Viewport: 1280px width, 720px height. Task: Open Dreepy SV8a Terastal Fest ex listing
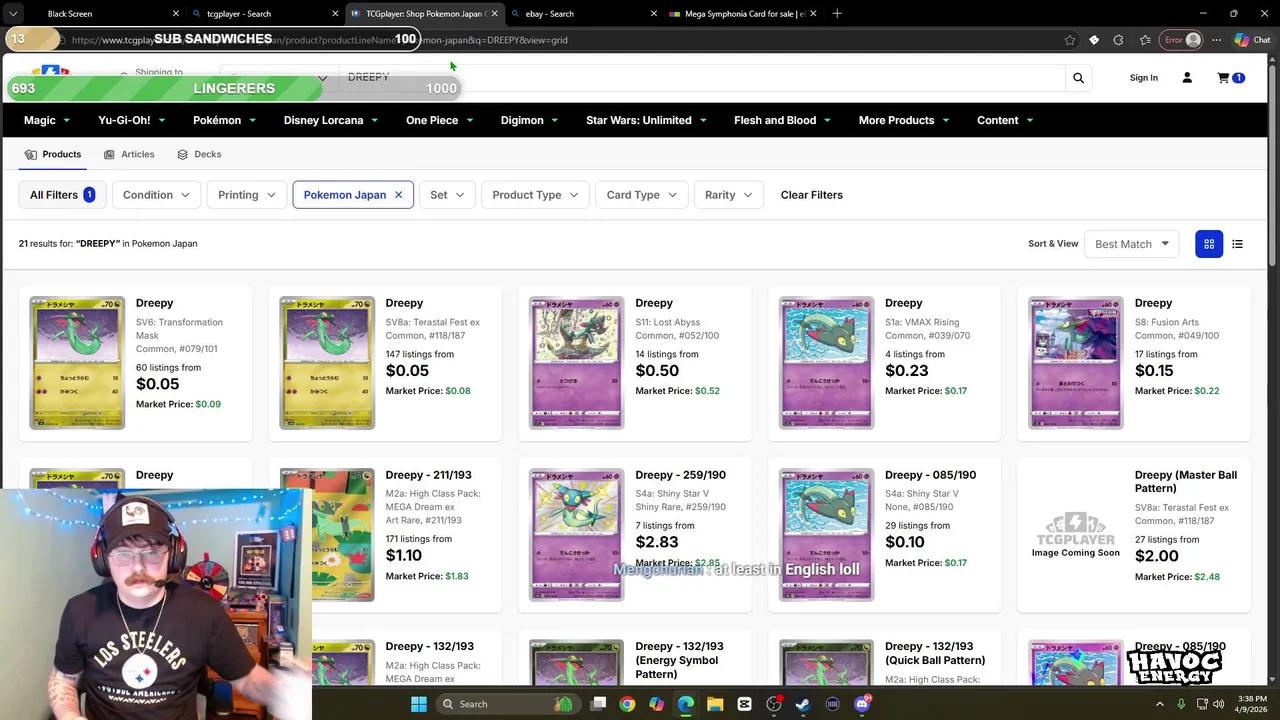(385, 363)
